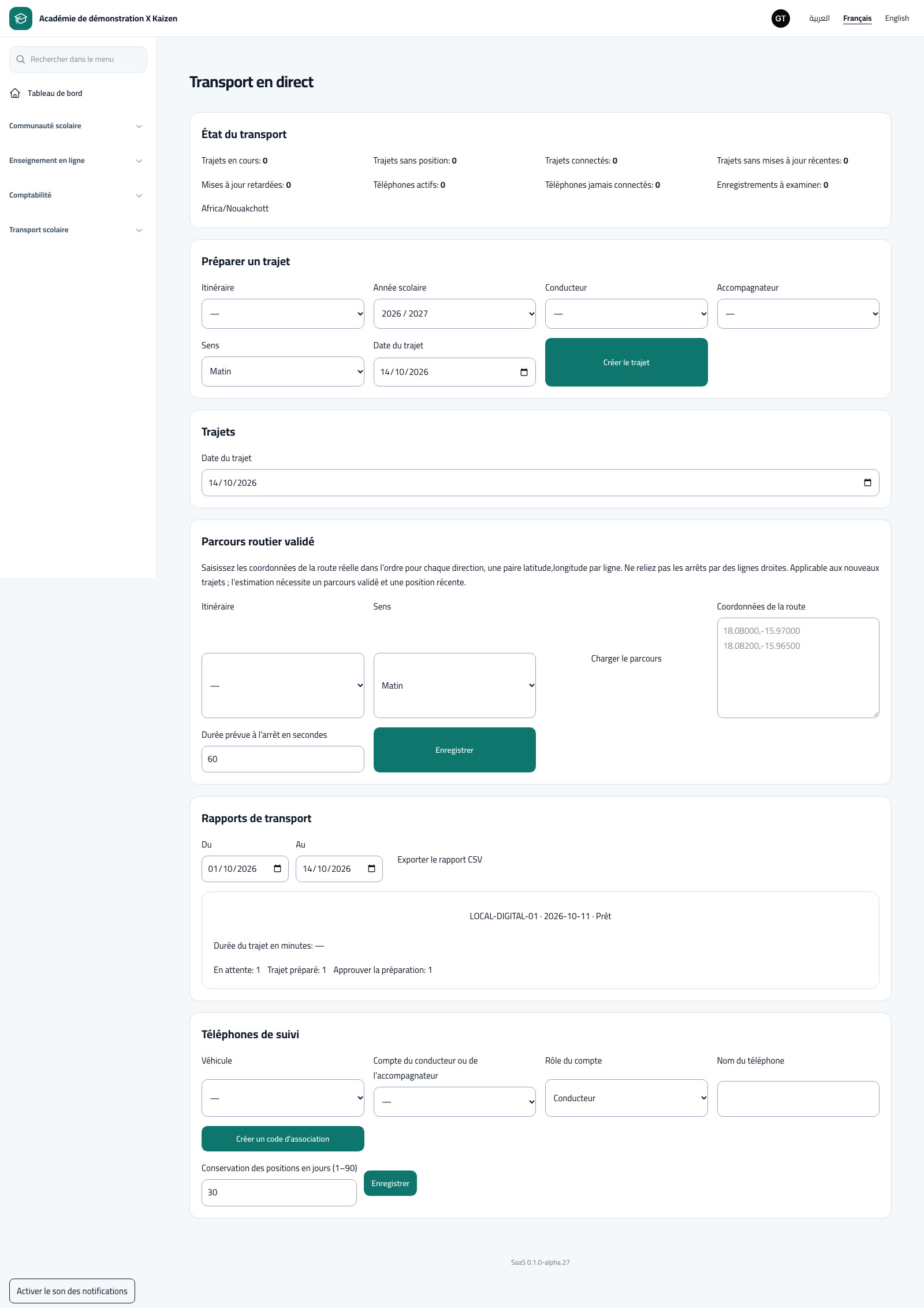
Task: Click Enregistrer next to conservation days
Action: (x=390, y=1183)
